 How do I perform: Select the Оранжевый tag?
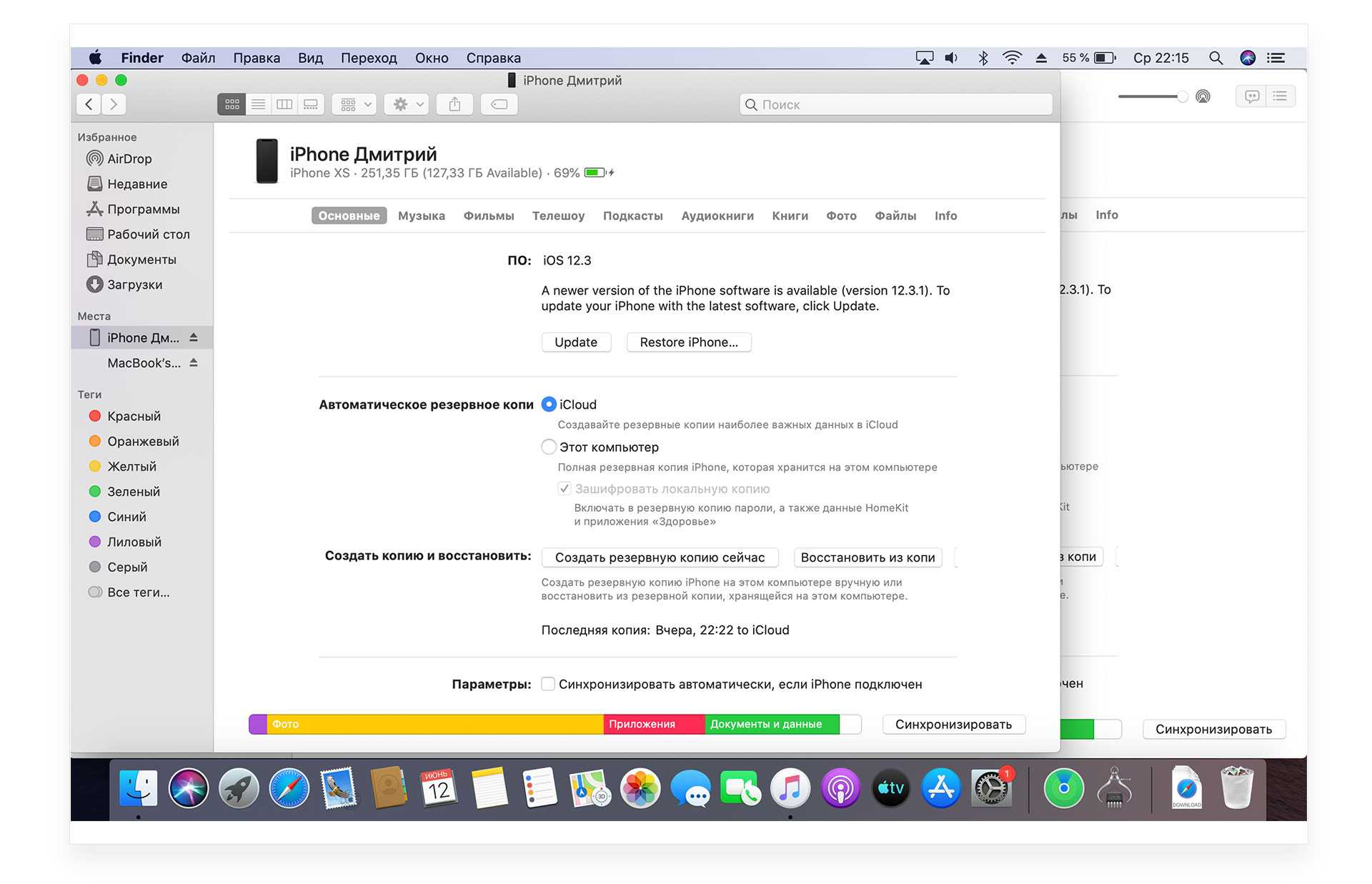click(142, 441)
